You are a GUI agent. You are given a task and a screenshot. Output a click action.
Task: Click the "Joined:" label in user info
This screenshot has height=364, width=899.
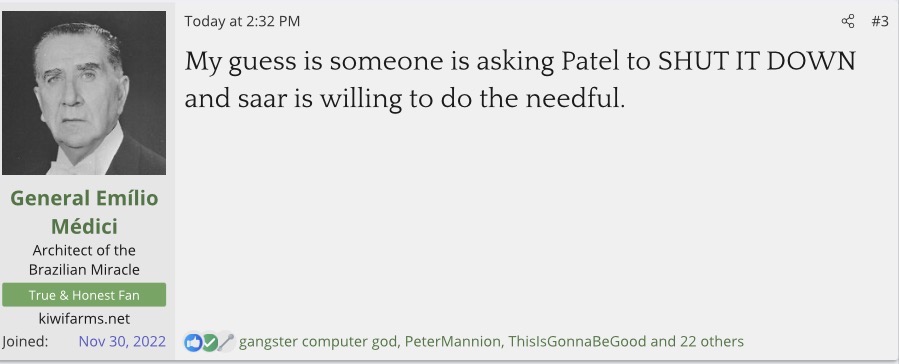[x=25, y=342]
